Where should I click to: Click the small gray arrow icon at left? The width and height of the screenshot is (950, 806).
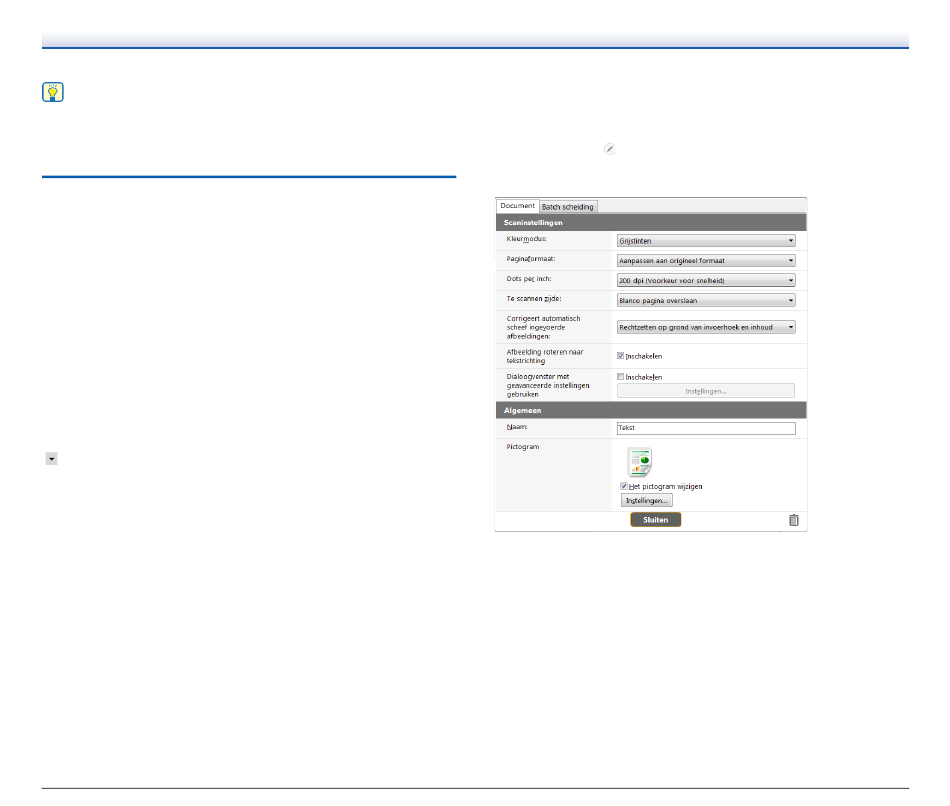(51, 458)
